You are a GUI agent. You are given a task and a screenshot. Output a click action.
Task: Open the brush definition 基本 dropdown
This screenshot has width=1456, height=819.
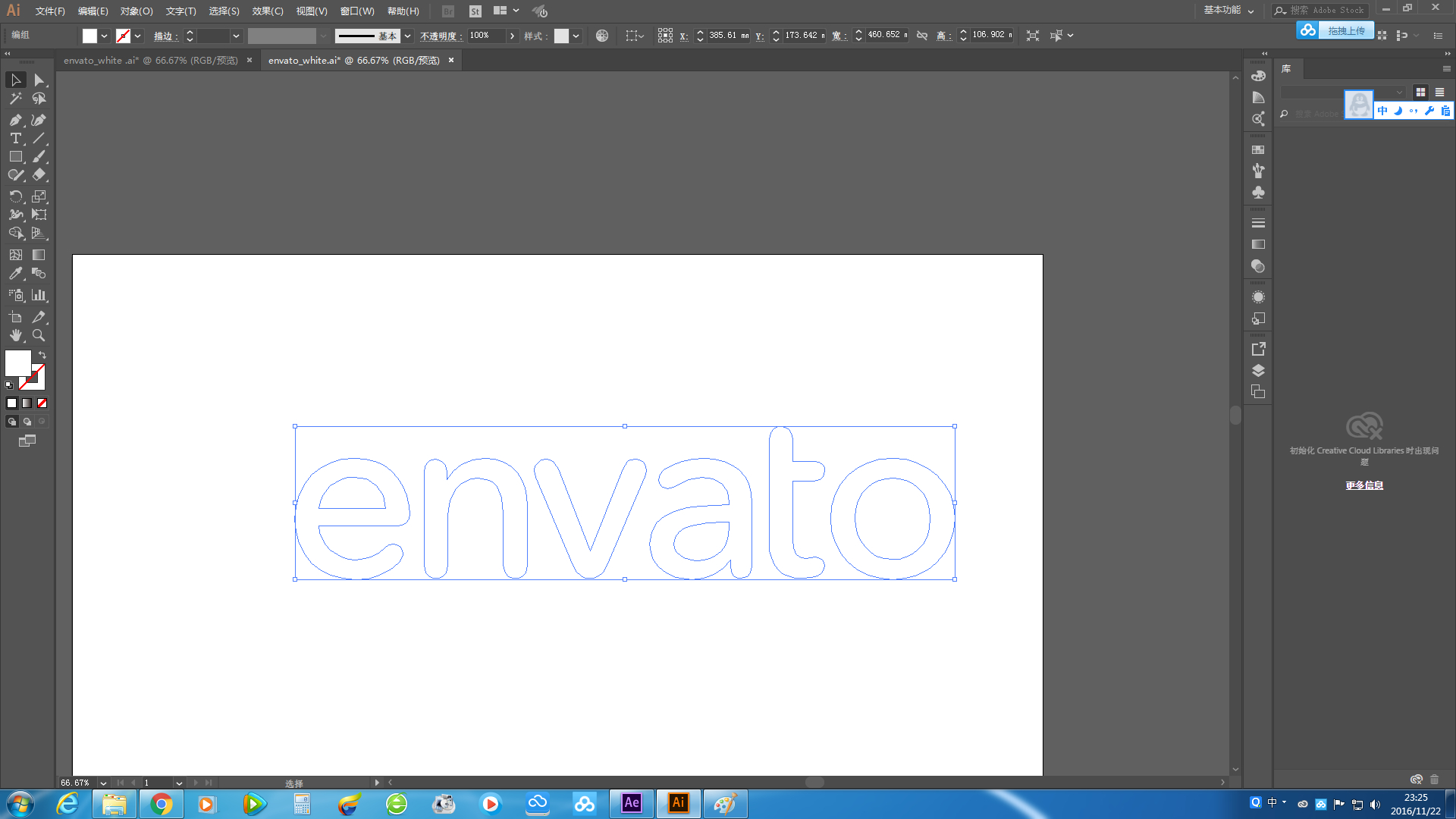[x=407, y=36]
